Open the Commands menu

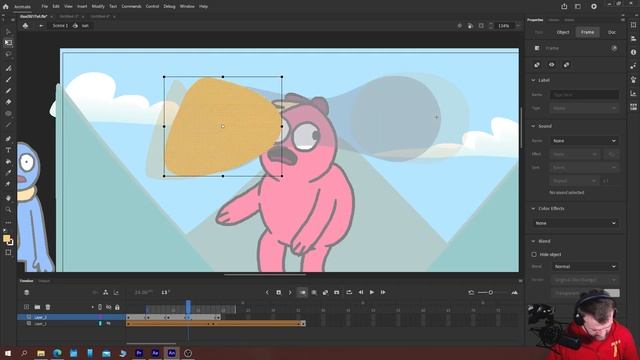pos(131,7)
